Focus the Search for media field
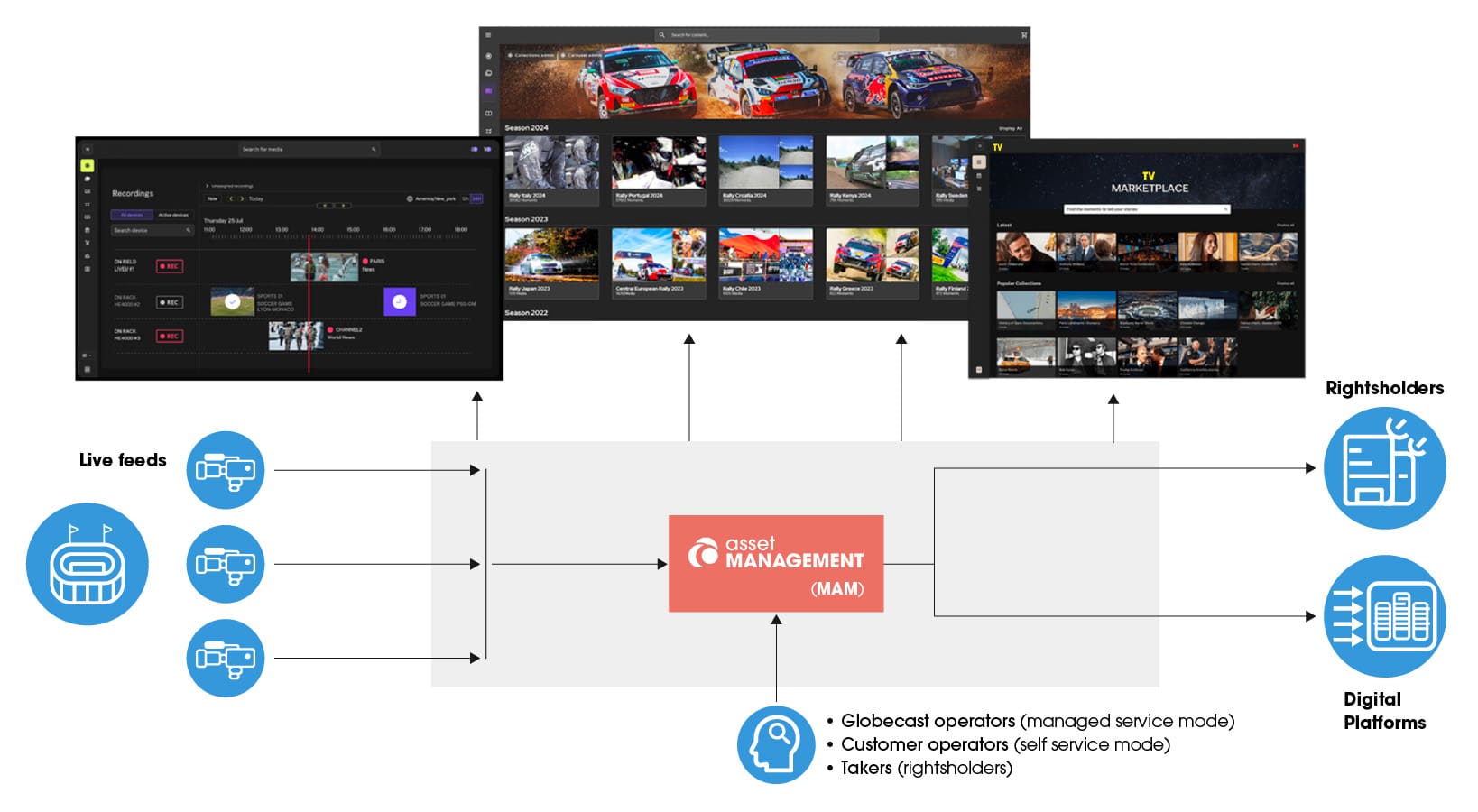Screen dimensions: 1478x812 (x=309, y=149)
